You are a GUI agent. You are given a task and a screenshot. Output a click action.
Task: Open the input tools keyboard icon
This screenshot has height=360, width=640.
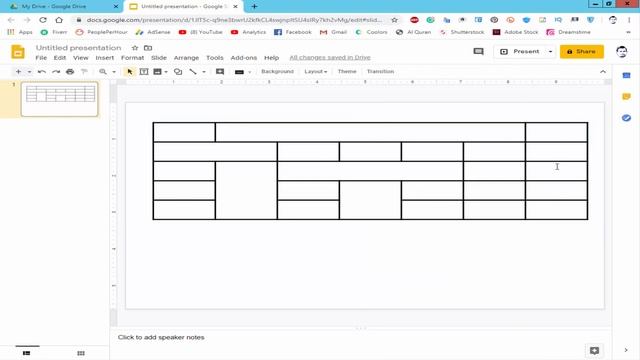[x=240, y=72]
